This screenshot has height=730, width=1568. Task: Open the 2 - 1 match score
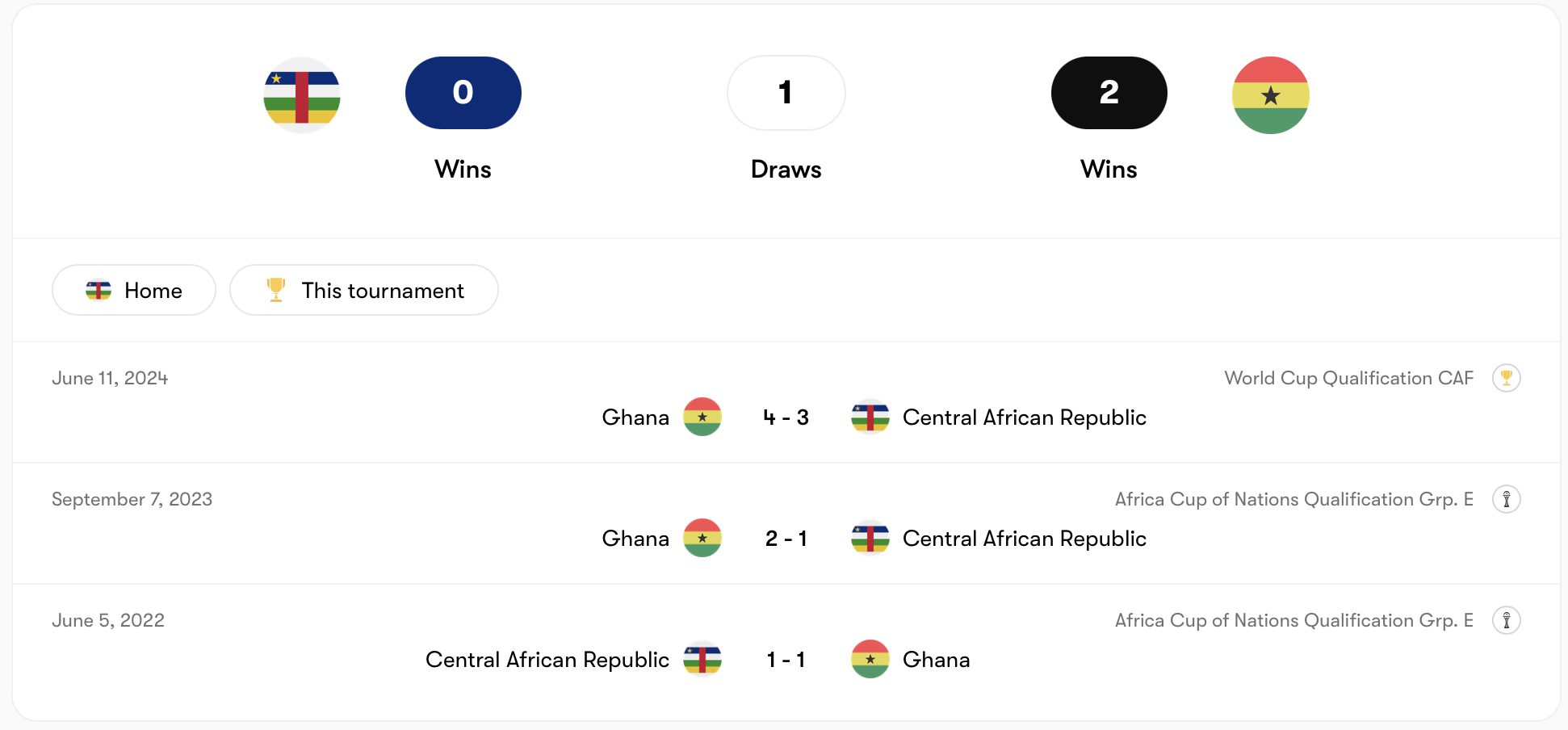(x=786, y=539)
